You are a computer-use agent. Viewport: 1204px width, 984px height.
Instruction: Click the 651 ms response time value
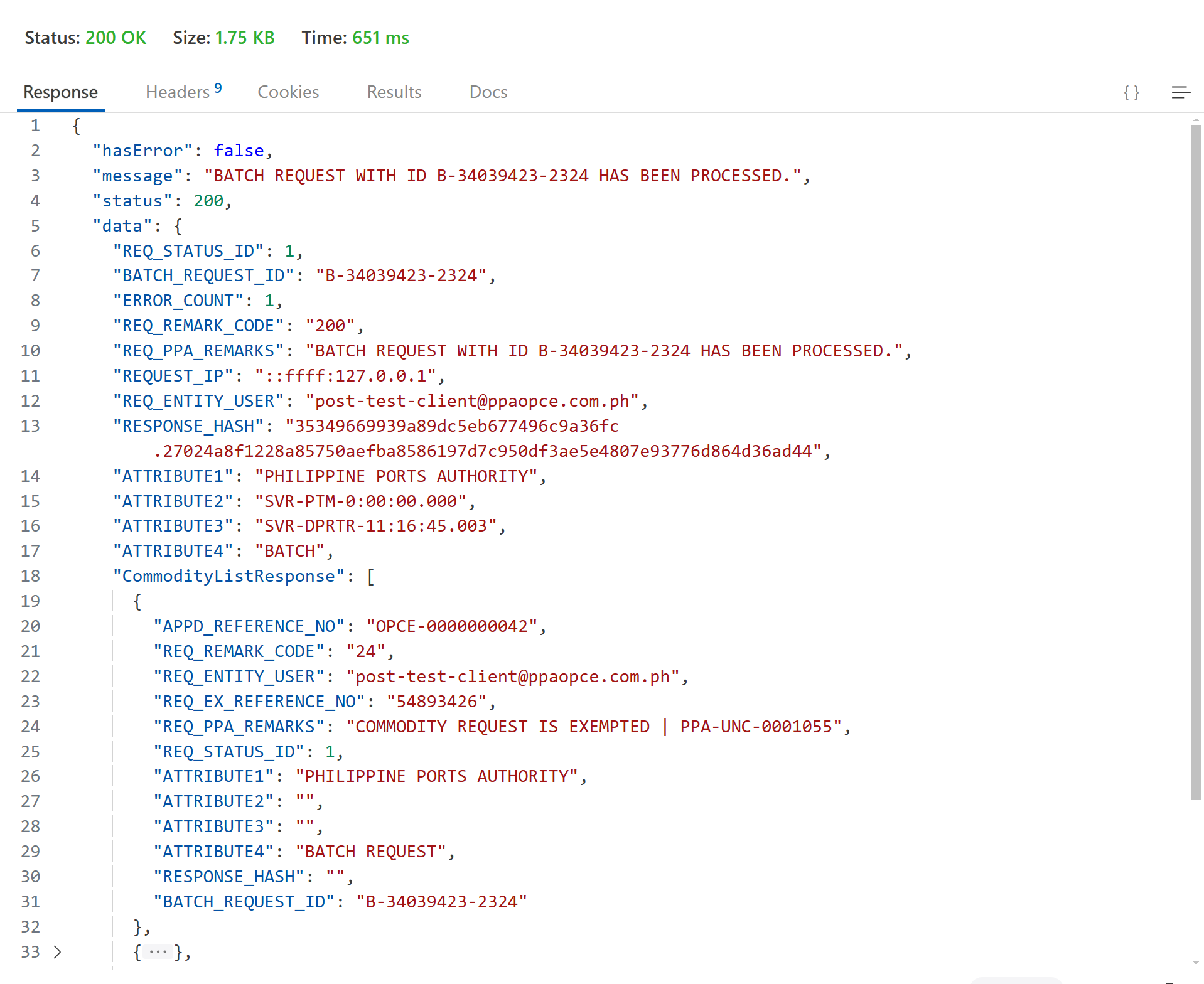pyautogui.click(x=380, y=38)
